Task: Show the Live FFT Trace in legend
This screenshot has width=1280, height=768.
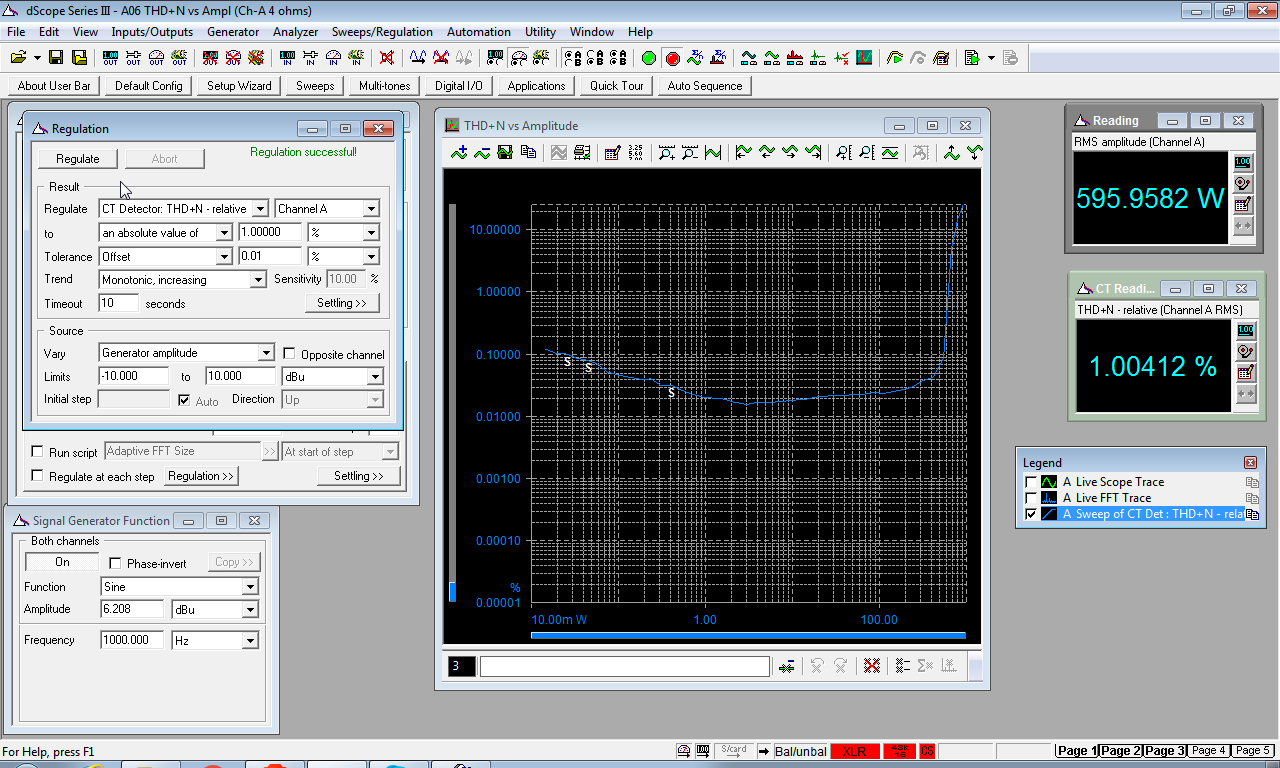Action: pyautogui.click(x=1032, y=498)
